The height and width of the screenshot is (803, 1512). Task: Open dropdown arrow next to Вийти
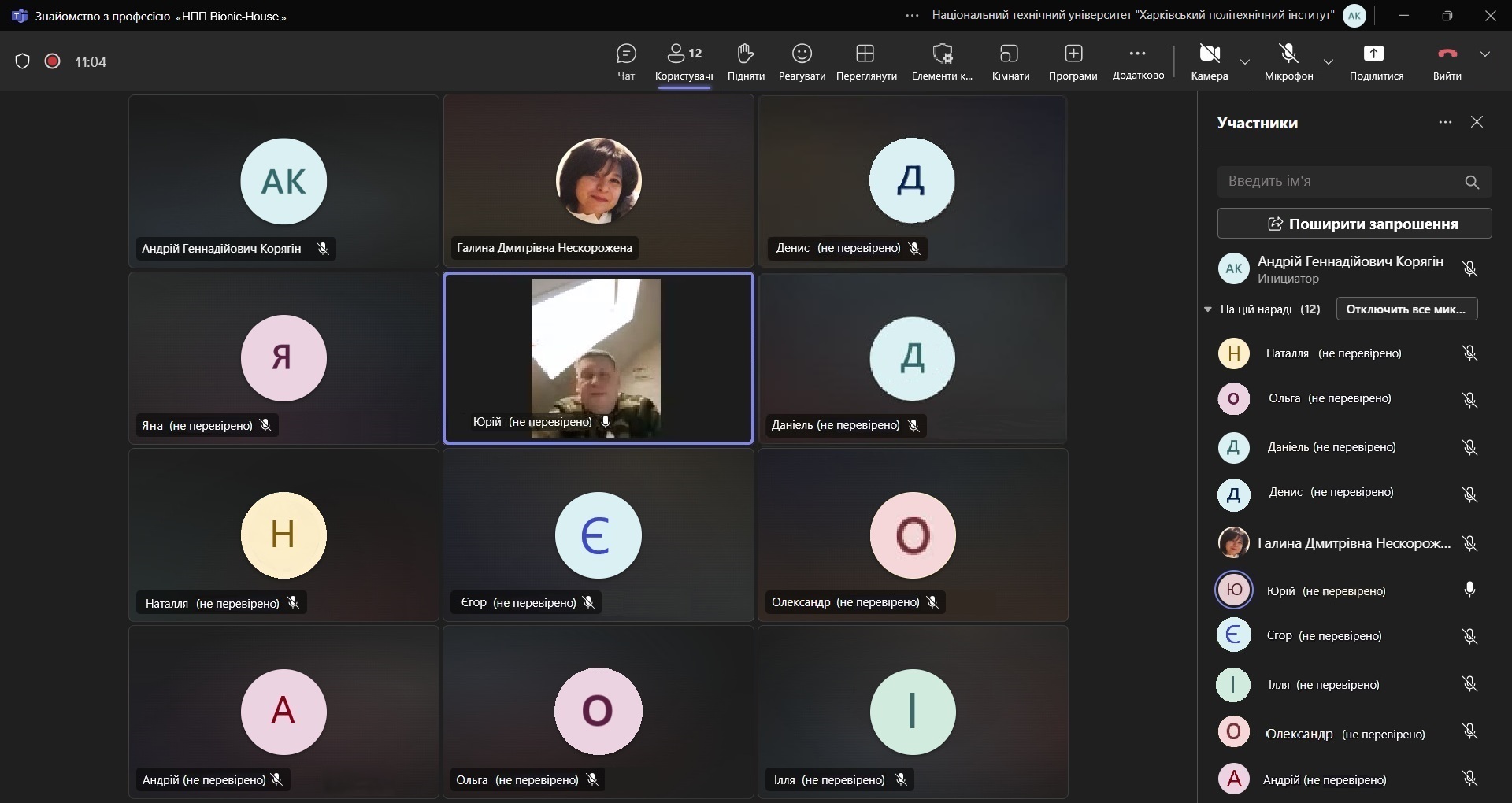[x=1485, y=54]
